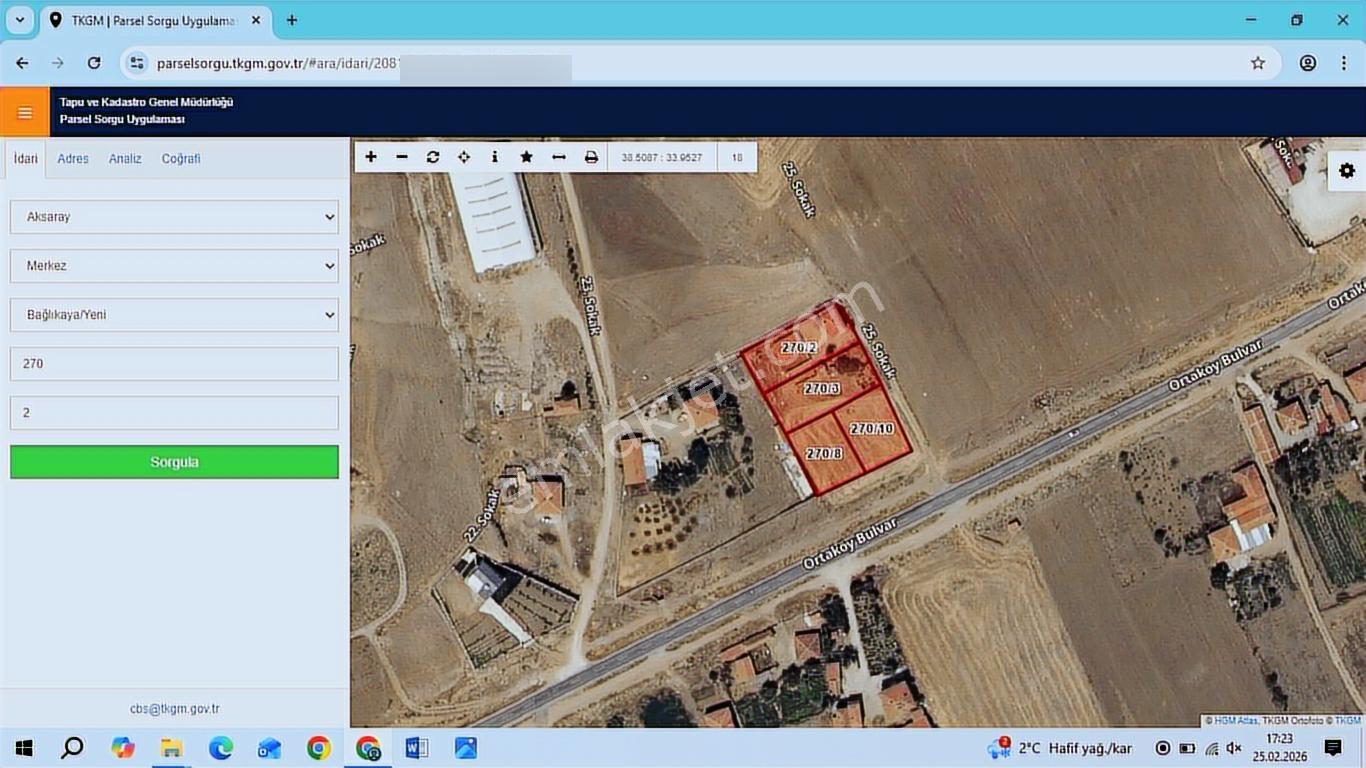Open the orange hamburger menu

tap(25, 112)
